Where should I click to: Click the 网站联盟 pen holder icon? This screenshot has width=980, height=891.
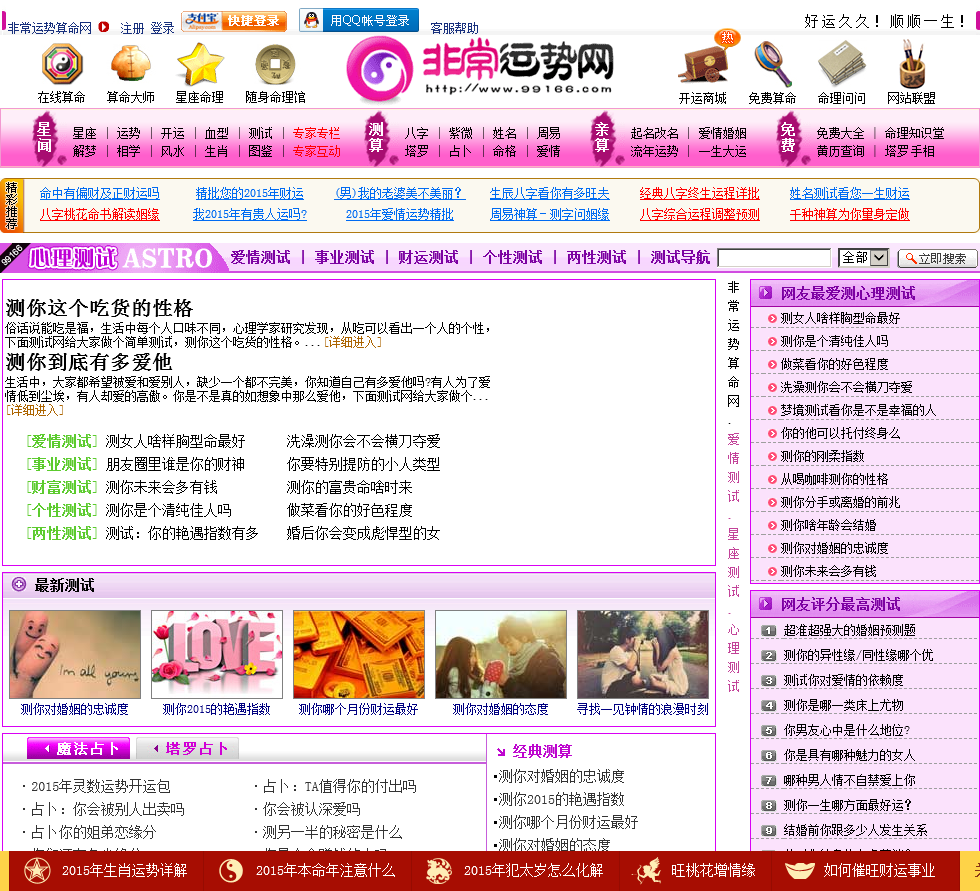[911, 64]
